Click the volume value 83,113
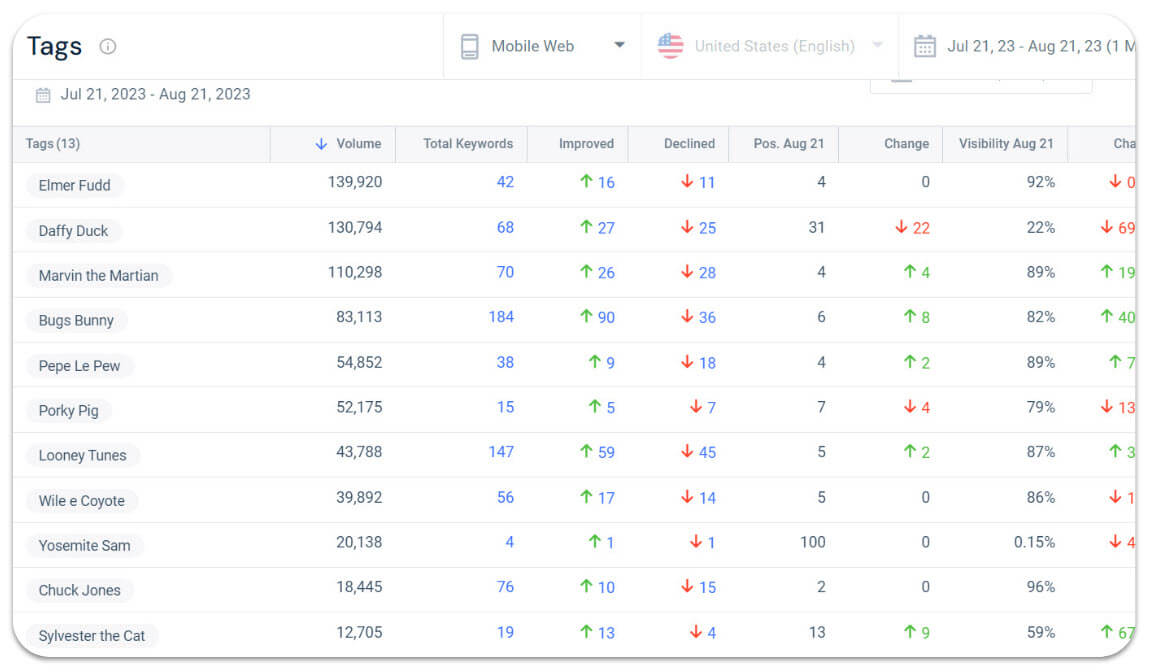 point(359,317)
